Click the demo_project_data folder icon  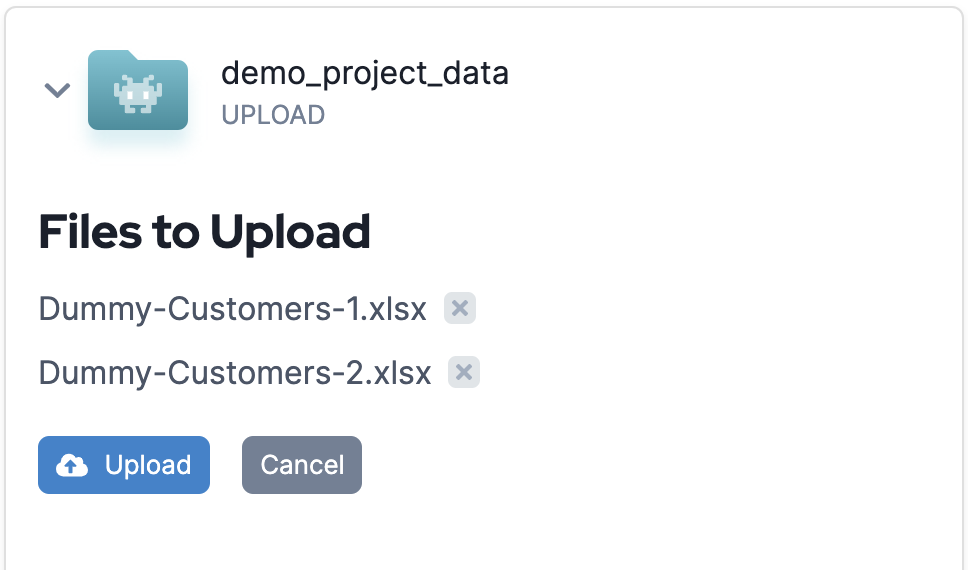coord(138,90)
